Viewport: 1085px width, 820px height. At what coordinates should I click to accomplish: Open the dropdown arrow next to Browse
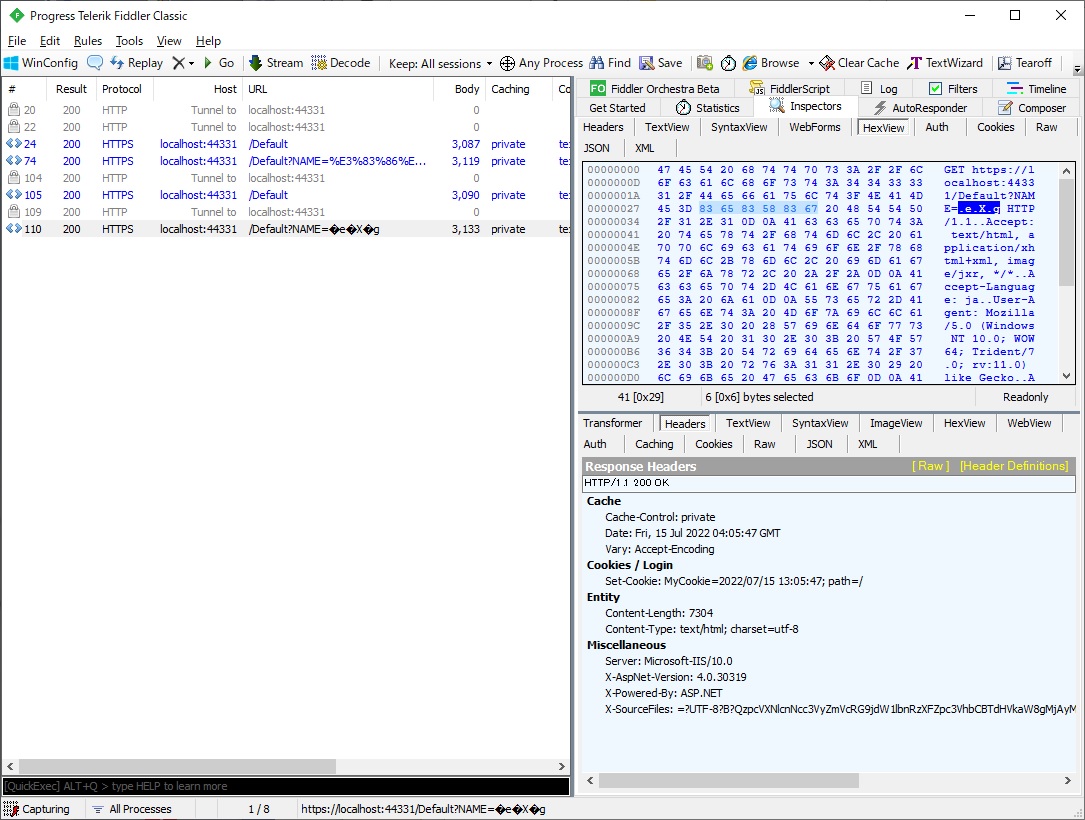point(810,63)
